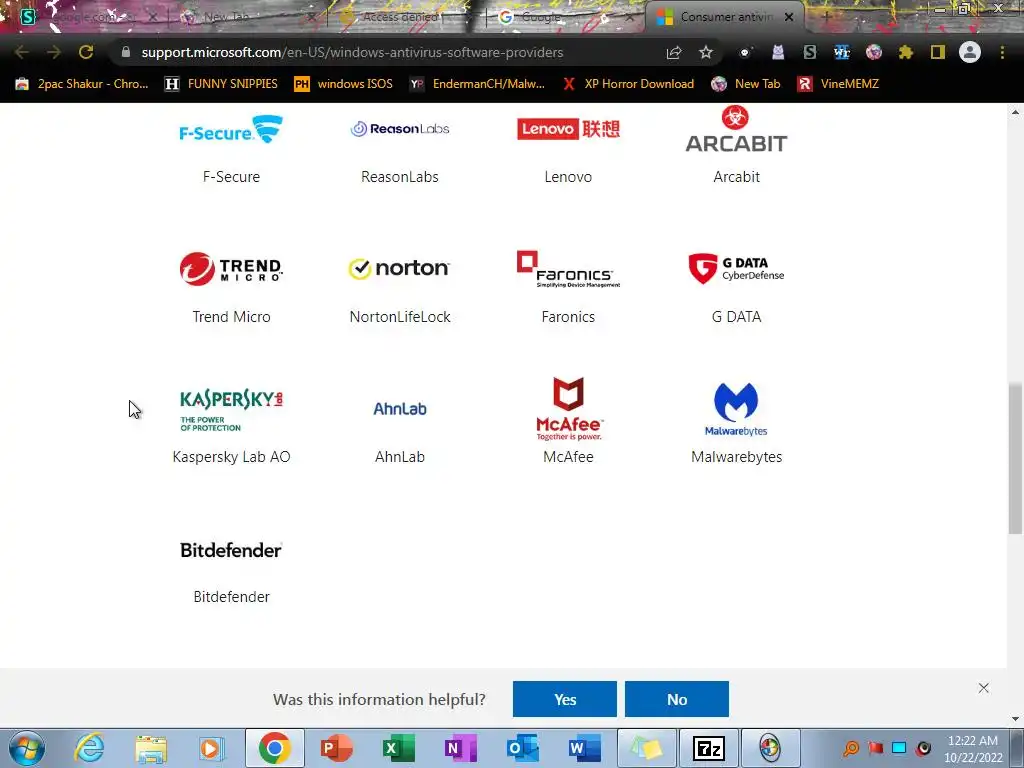Click the page vertical scrollbar thumb
Screen dimensions: 1024x768
(1015, 458)
